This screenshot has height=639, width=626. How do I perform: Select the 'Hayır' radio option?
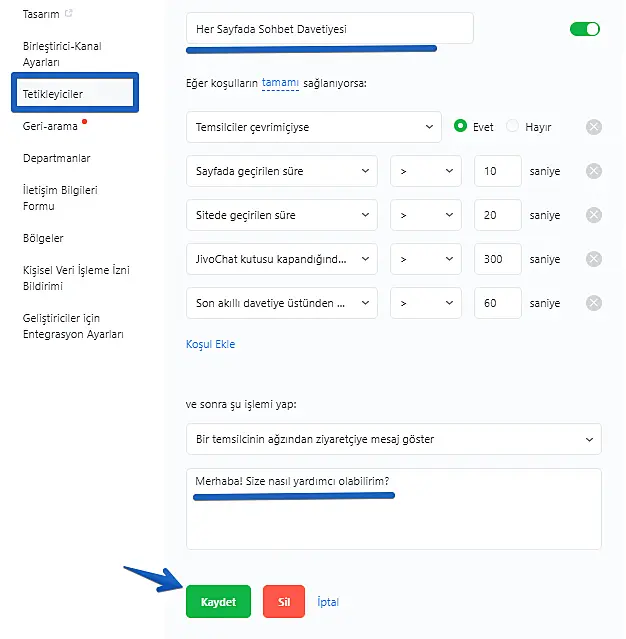point(513,127)
